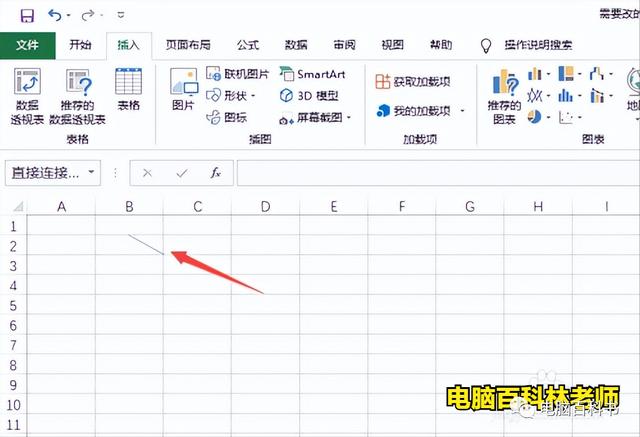
Task: Insert a 图片 picture
Action: [183, 89]
